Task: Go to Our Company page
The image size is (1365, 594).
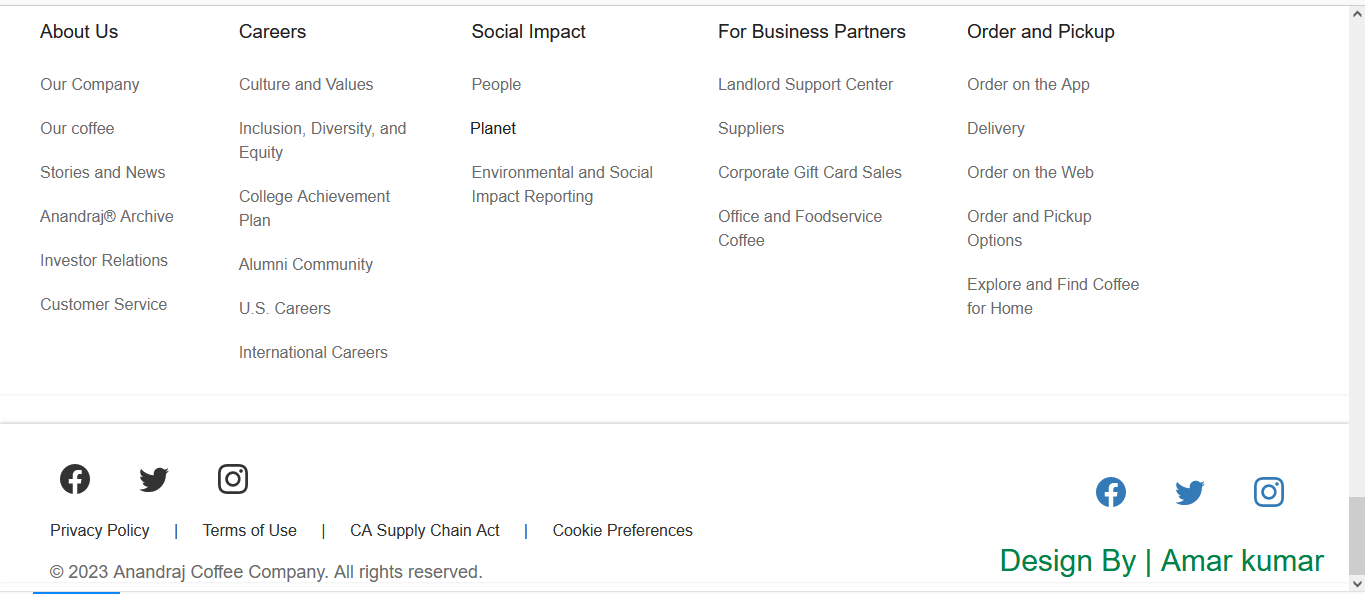Action: click(90, 85)
